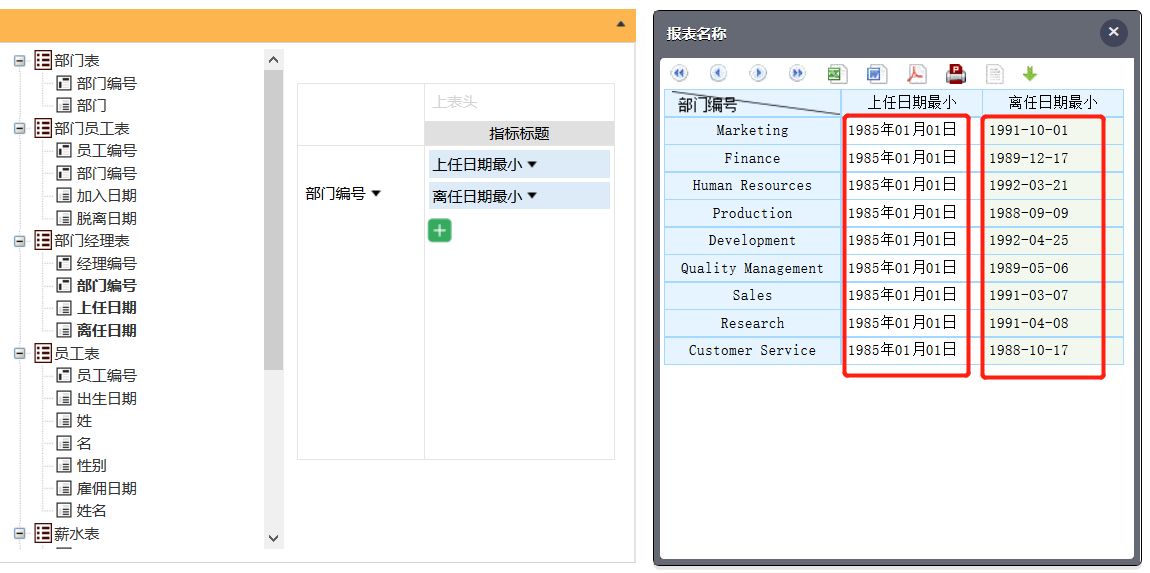The width and height of the screenshot is (1150, 573).
Task: Go to the previous report page
Action: pos(719,73)
